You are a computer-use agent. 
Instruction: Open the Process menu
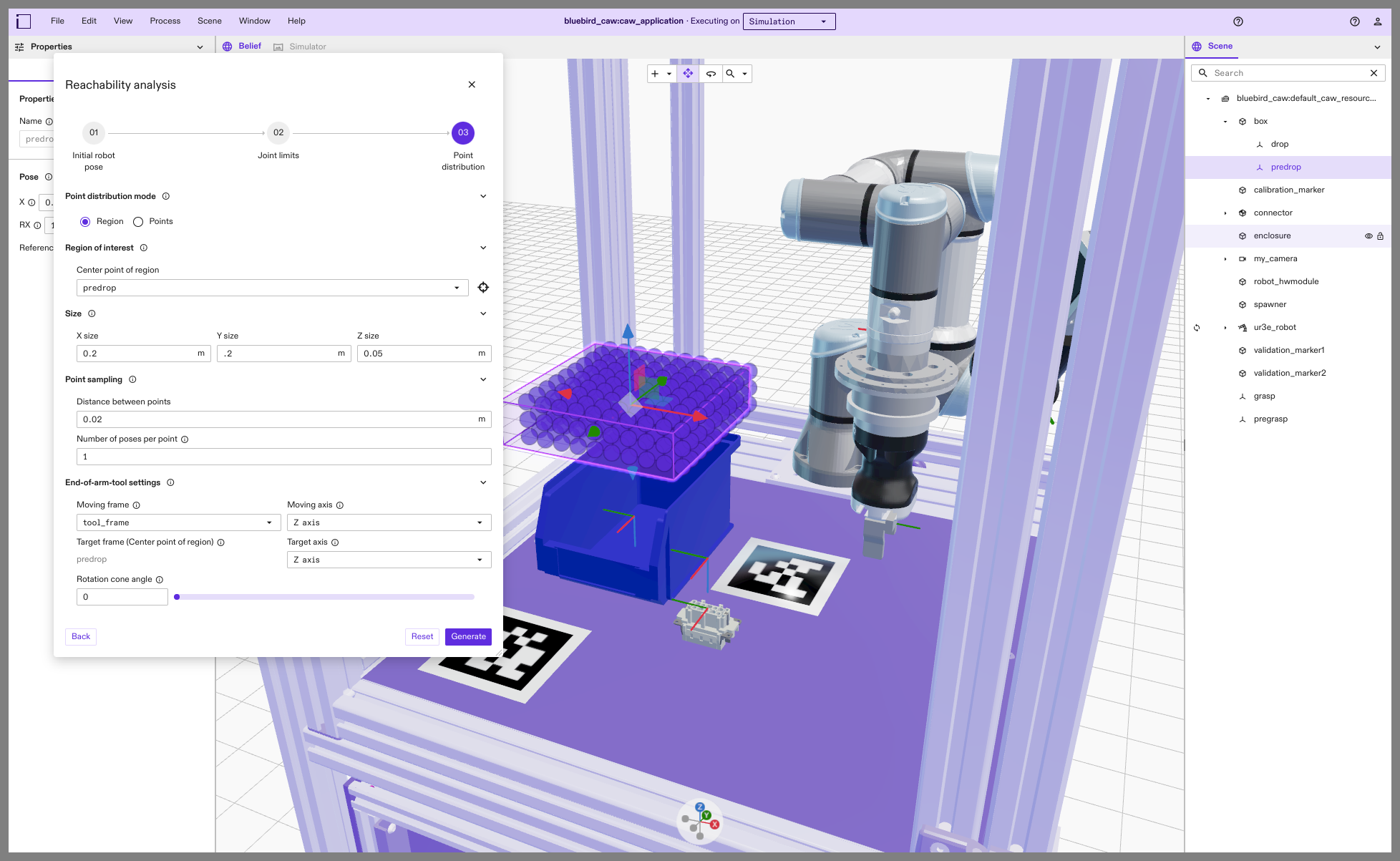pyautogui.click(x=165, y=21)
